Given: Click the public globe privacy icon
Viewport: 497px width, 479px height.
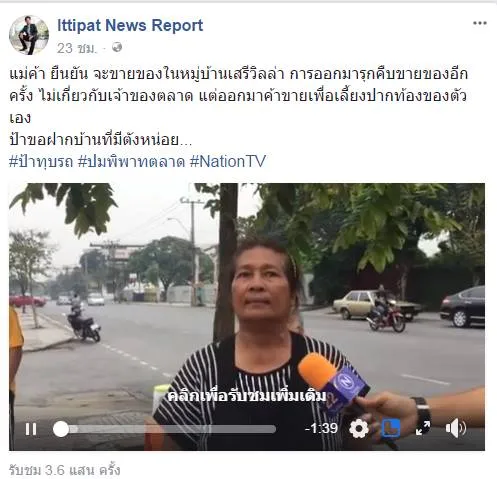Looking at the screenshot, I should point(117,47).
